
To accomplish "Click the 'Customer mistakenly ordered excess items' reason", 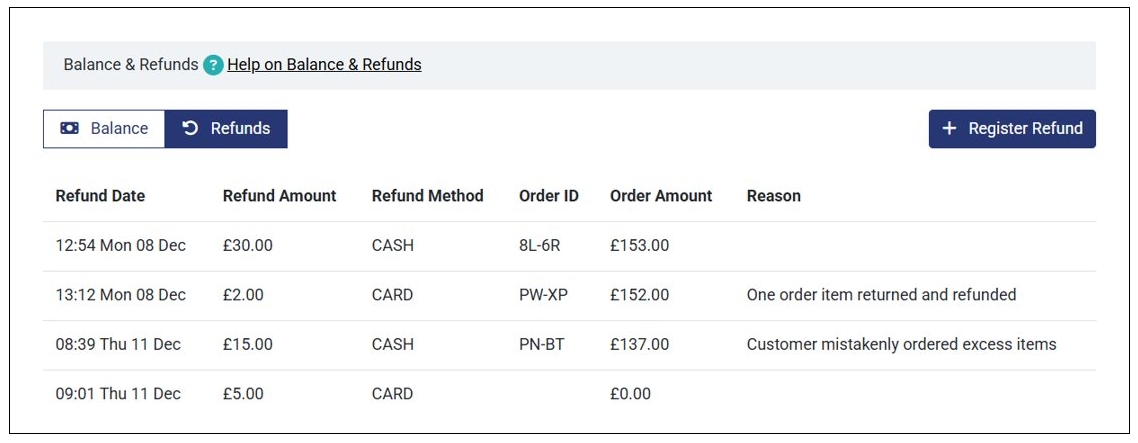I will [x=901, y=345].
